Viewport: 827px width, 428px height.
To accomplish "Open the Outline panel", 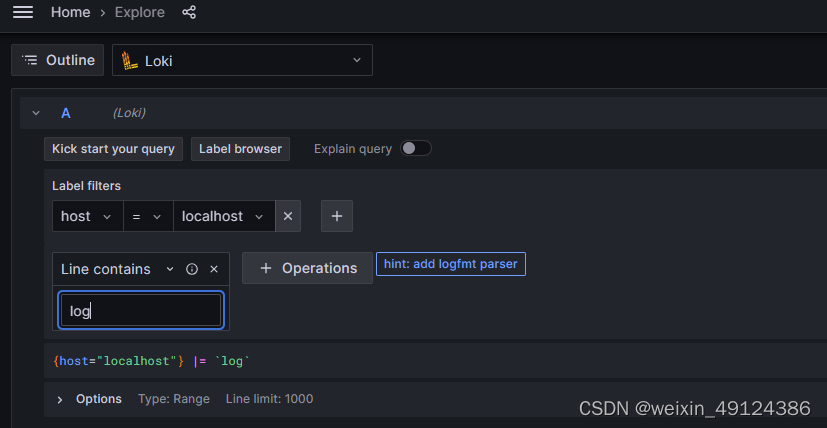I will tap(57, 60).
